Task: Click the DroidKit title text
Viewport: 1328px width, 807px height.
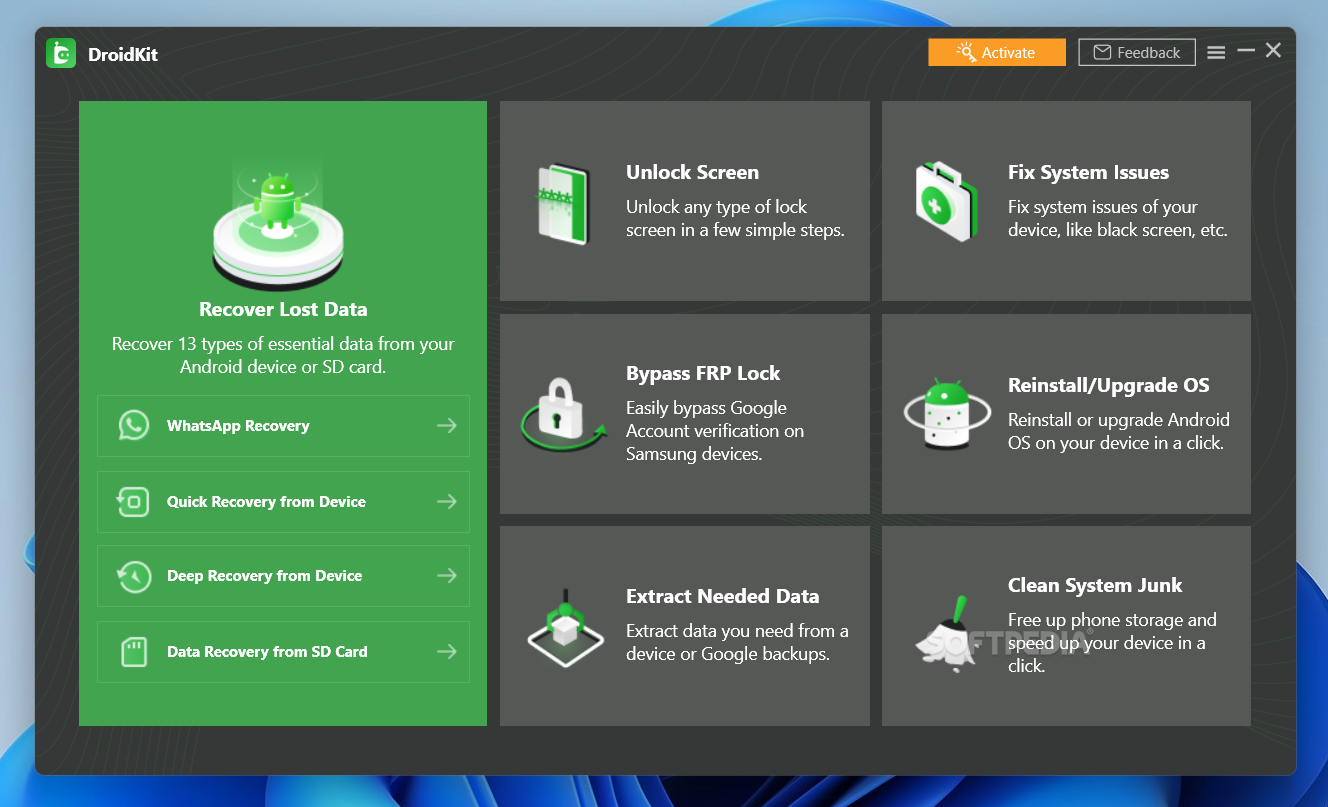Action: 123,54
